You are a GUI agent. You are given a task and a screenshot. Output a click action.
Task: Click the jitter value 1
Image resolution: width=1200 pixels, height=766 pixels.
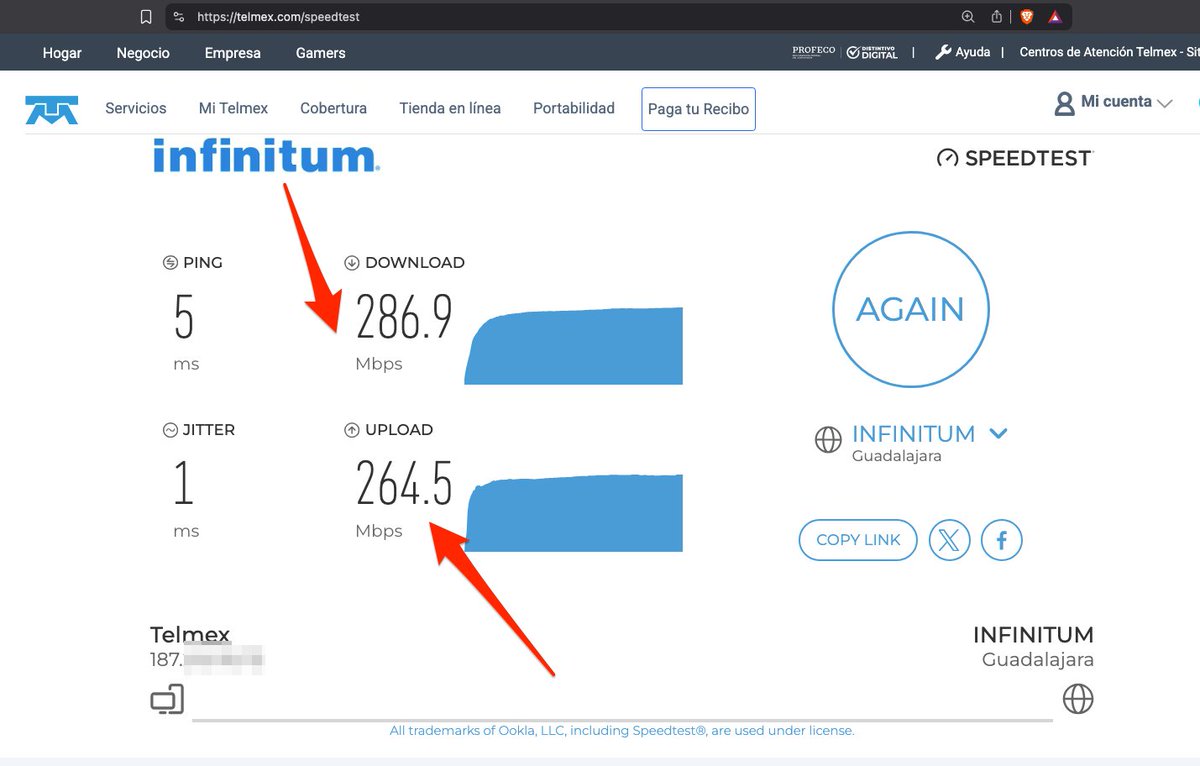(183, 484)
